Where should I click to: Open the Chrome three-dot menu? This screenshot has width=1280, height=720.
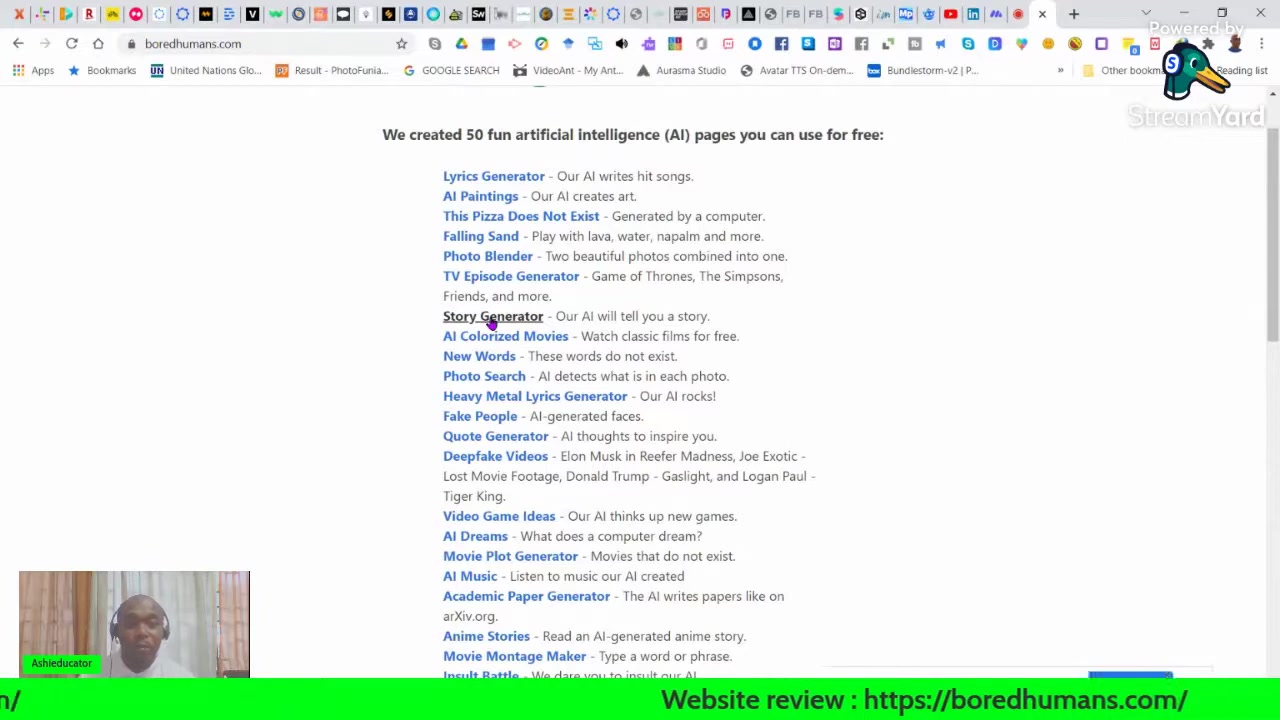(x=1261, y=44)
